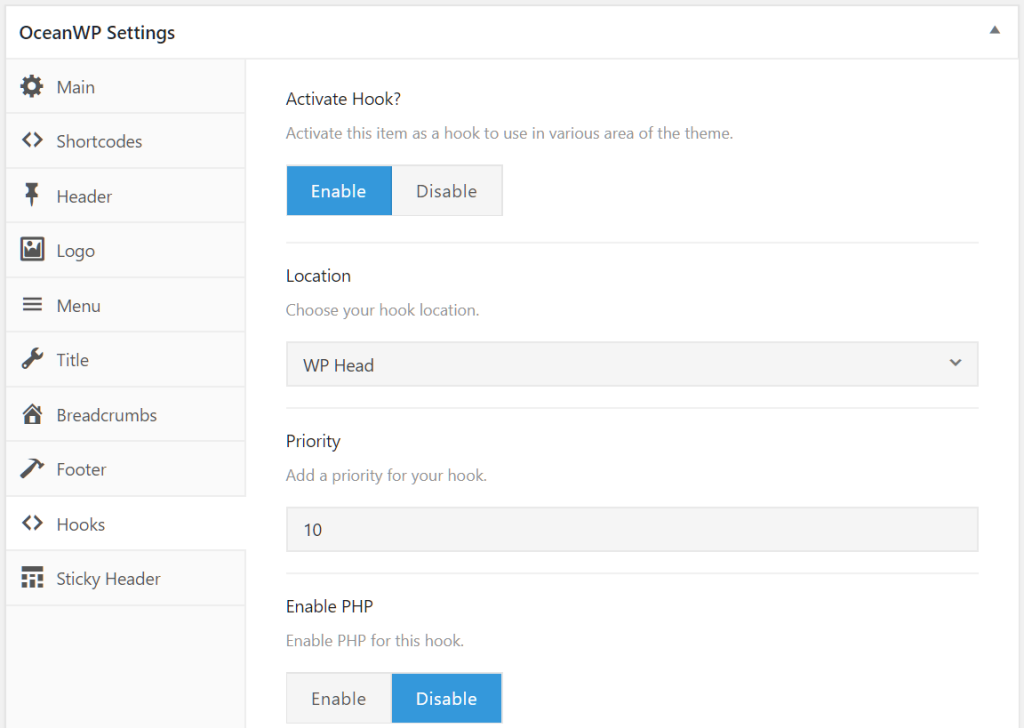
Task: Click the code brackets icon beside Shortcodes
Action: pos(32,141)
